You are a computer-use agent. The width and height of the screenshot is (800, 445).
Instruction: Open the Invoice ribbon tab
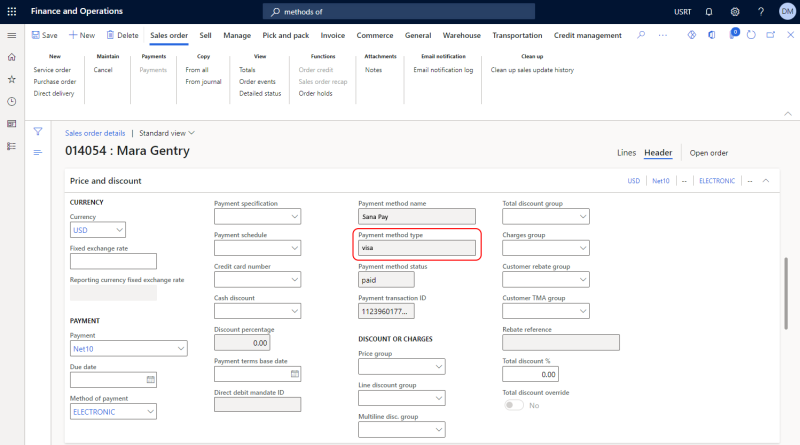tap(333, 35)
